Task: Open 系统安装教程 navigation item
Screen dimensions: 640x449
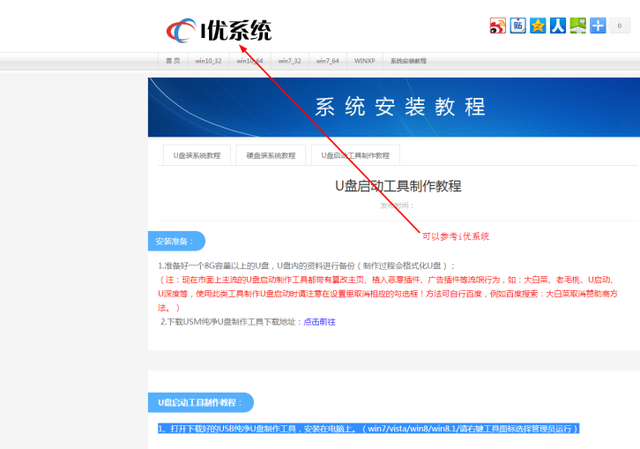Action: coord(408,61)
